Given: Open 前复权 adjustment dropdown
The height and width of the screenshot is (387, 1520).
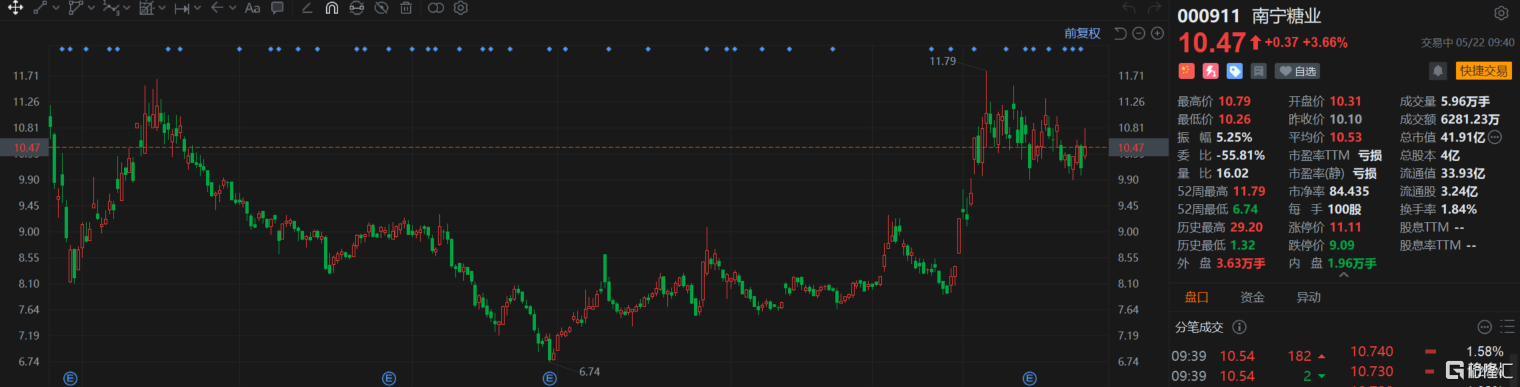Looking at the screenshot, I should (1082, 33).
